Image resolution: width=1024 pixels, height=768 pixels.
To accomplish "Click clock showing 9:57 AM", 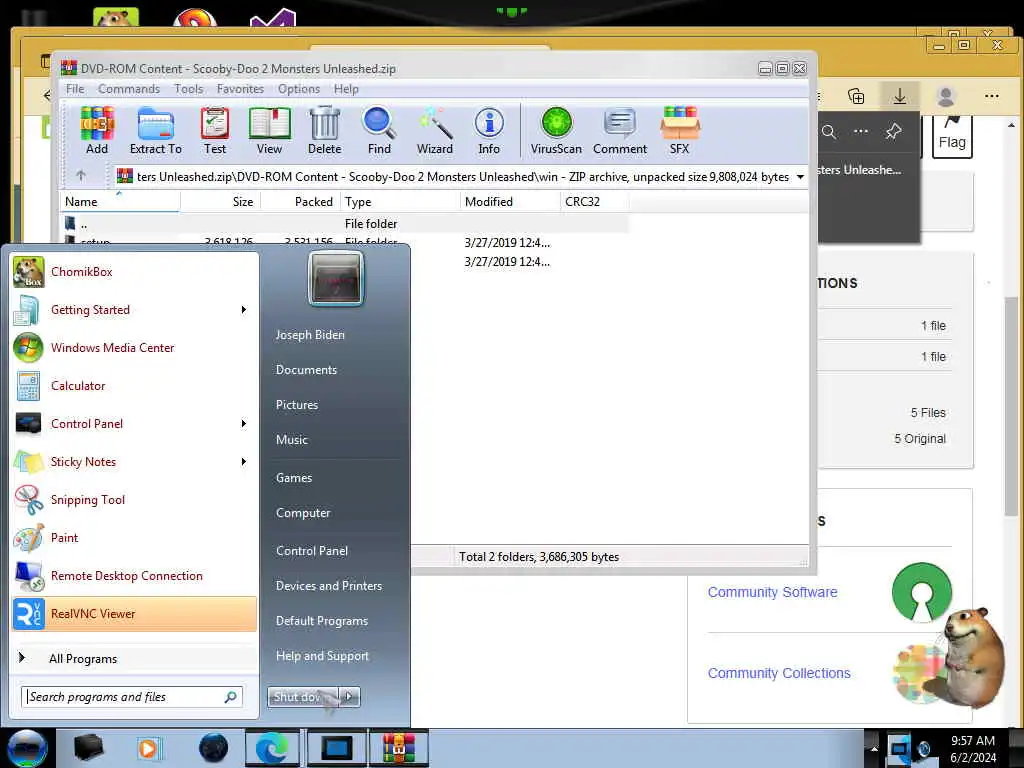I will (973, 741).
